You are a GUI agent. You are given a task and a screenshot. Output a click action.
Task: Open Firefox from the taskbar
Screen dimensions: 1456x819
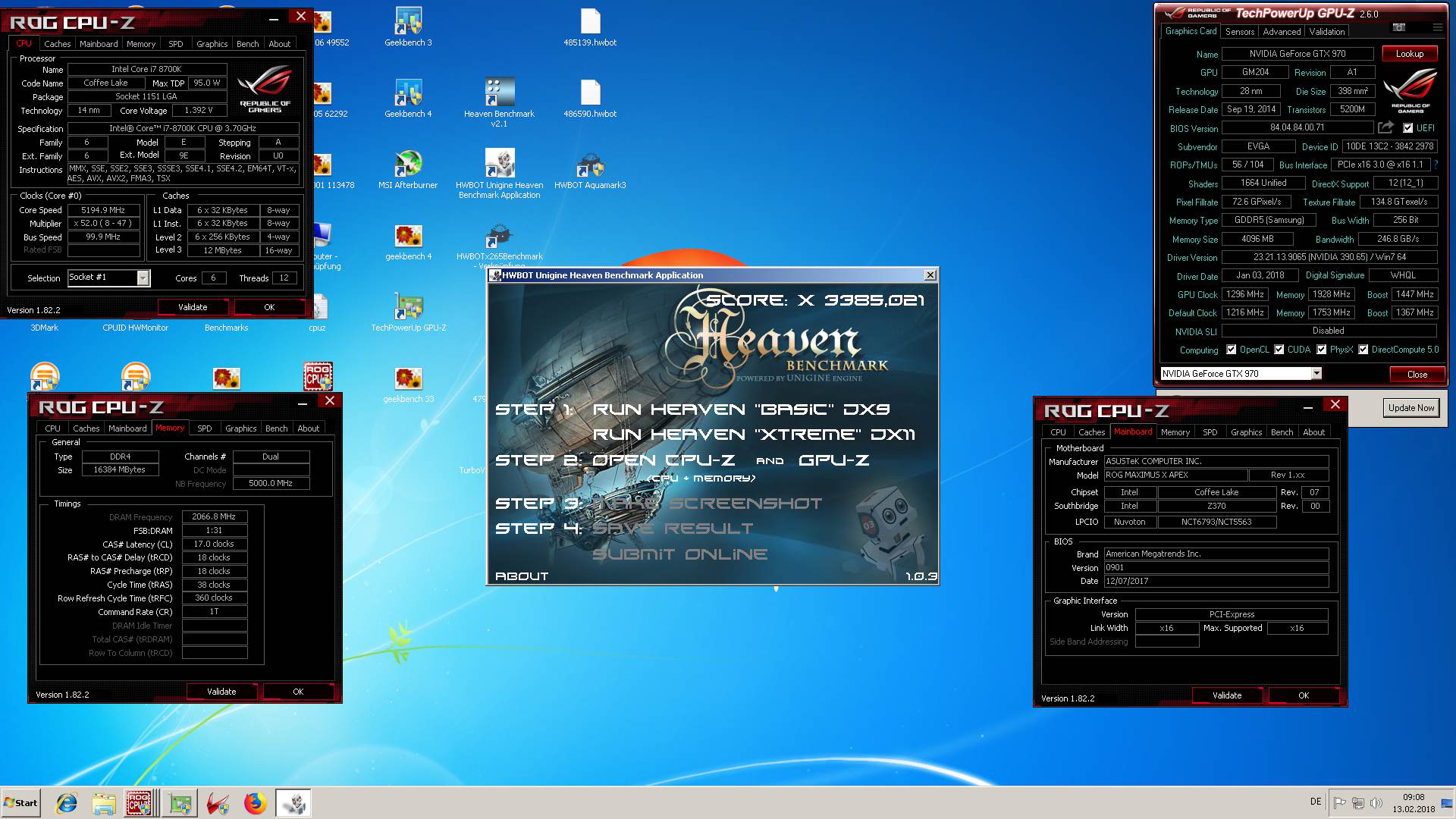click(256, 803)
